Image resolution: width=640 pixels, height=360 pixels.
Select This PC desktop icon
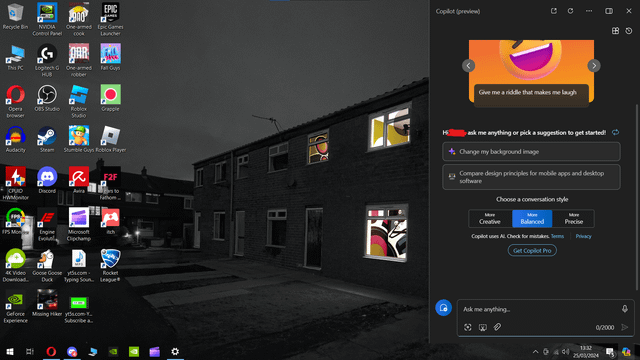[x=15, y=57]
